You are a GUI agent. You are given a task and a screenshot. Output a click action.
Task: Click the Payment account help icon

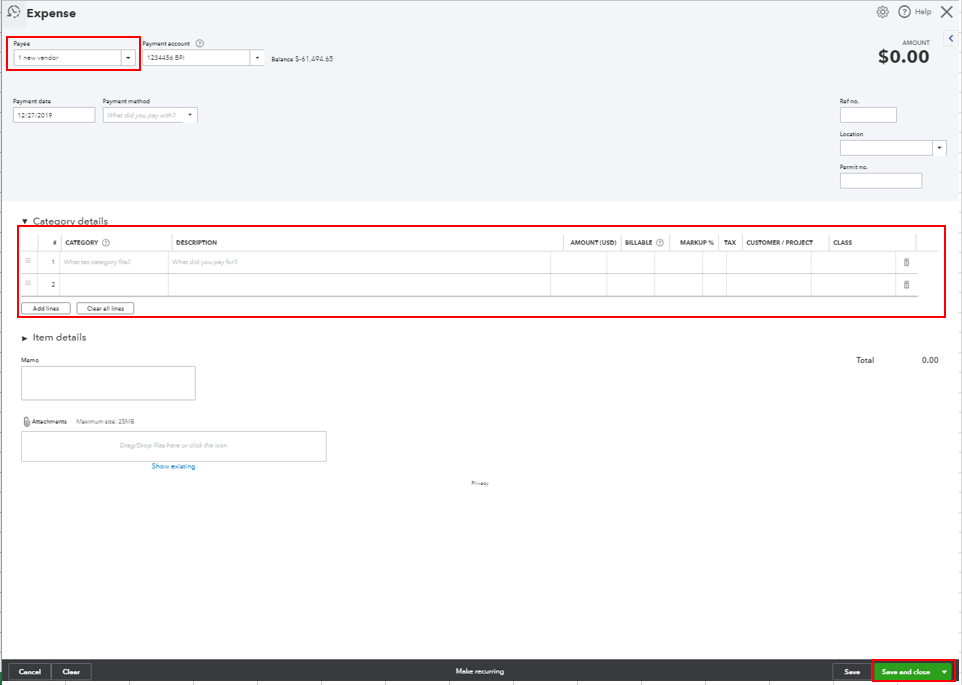click(199, 44)
